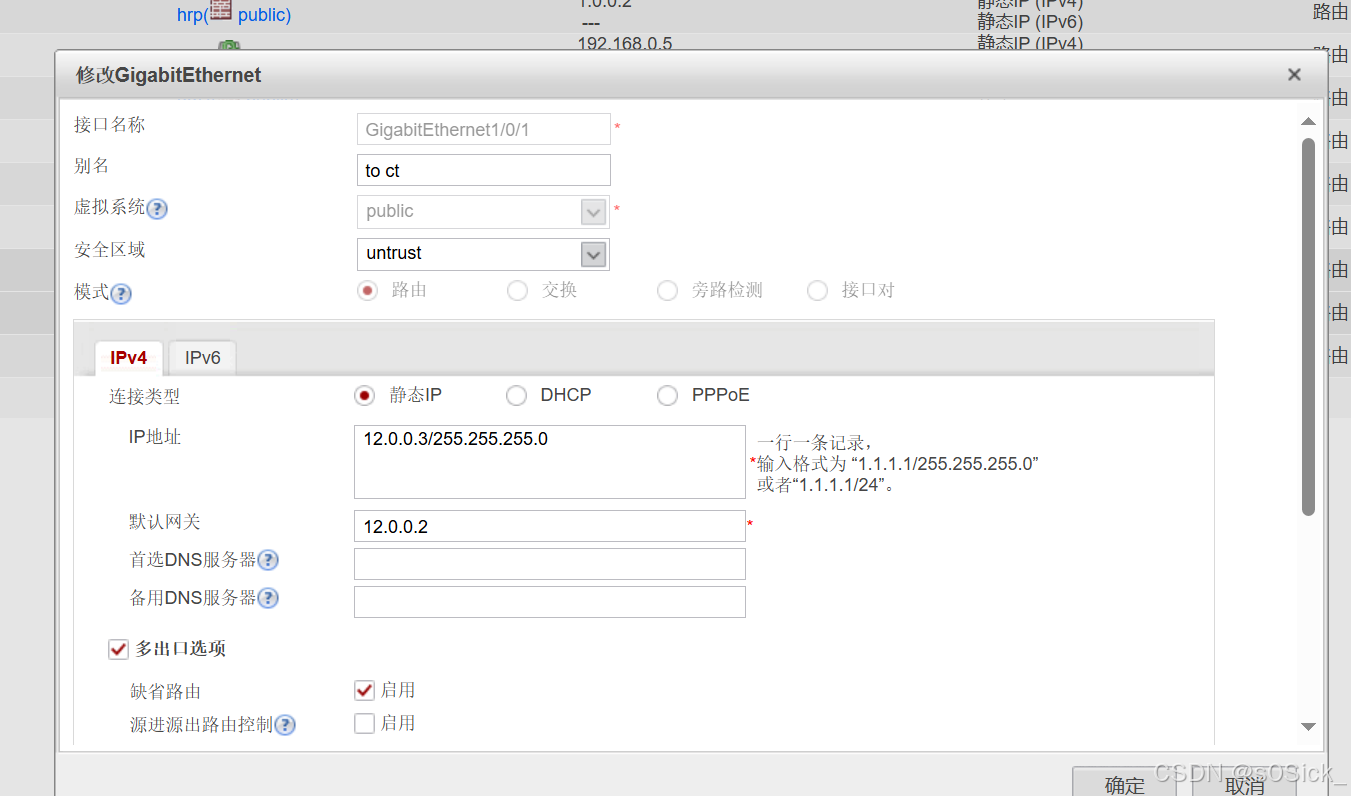Screen dimensions: 1351x796
Task: Open help icon next to 模式
Action: [120, 294]
